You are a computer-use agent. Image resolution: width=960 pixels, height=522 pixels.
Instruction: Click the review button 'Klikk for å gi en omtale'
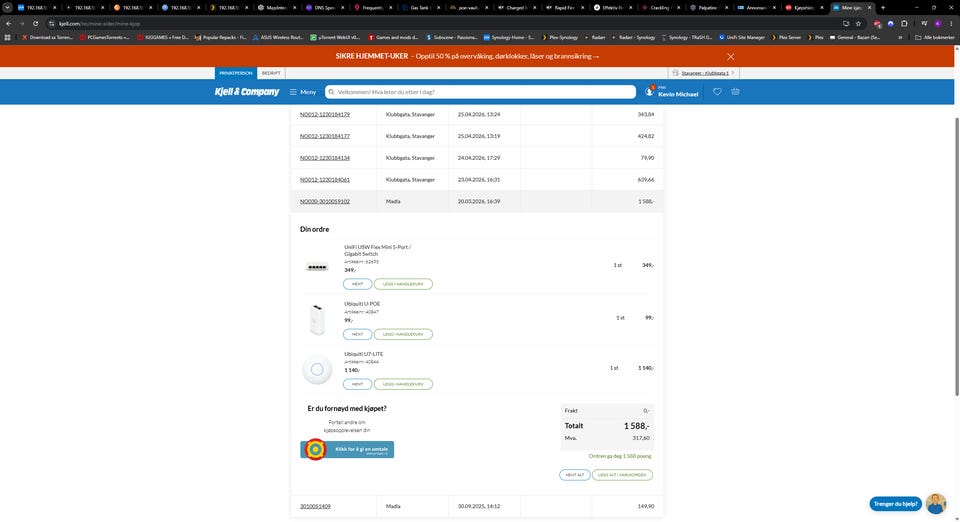click(347, 449)
